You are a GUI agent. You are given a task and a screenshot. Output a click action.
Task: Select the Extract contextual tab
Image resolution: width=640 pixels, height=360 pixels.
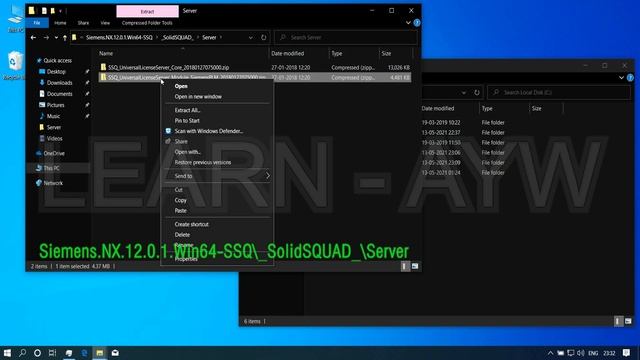pos(147,11)
